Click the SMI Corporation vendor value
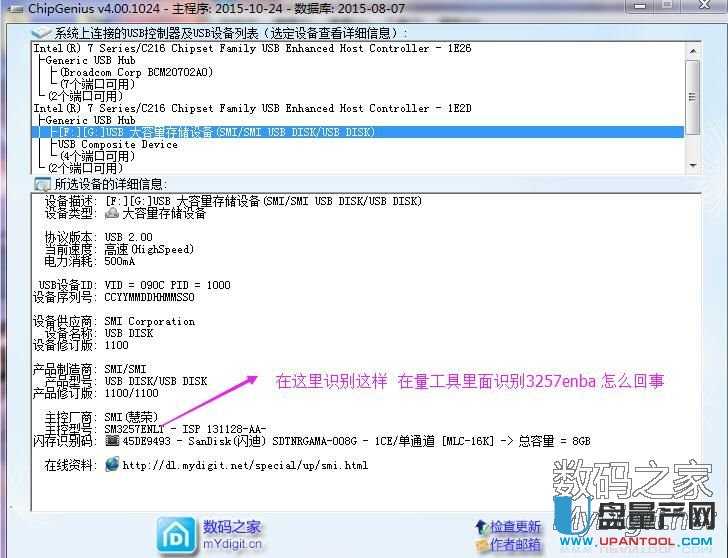The width and height of the screenshot is (728, 558). click(x=150, y=321)
